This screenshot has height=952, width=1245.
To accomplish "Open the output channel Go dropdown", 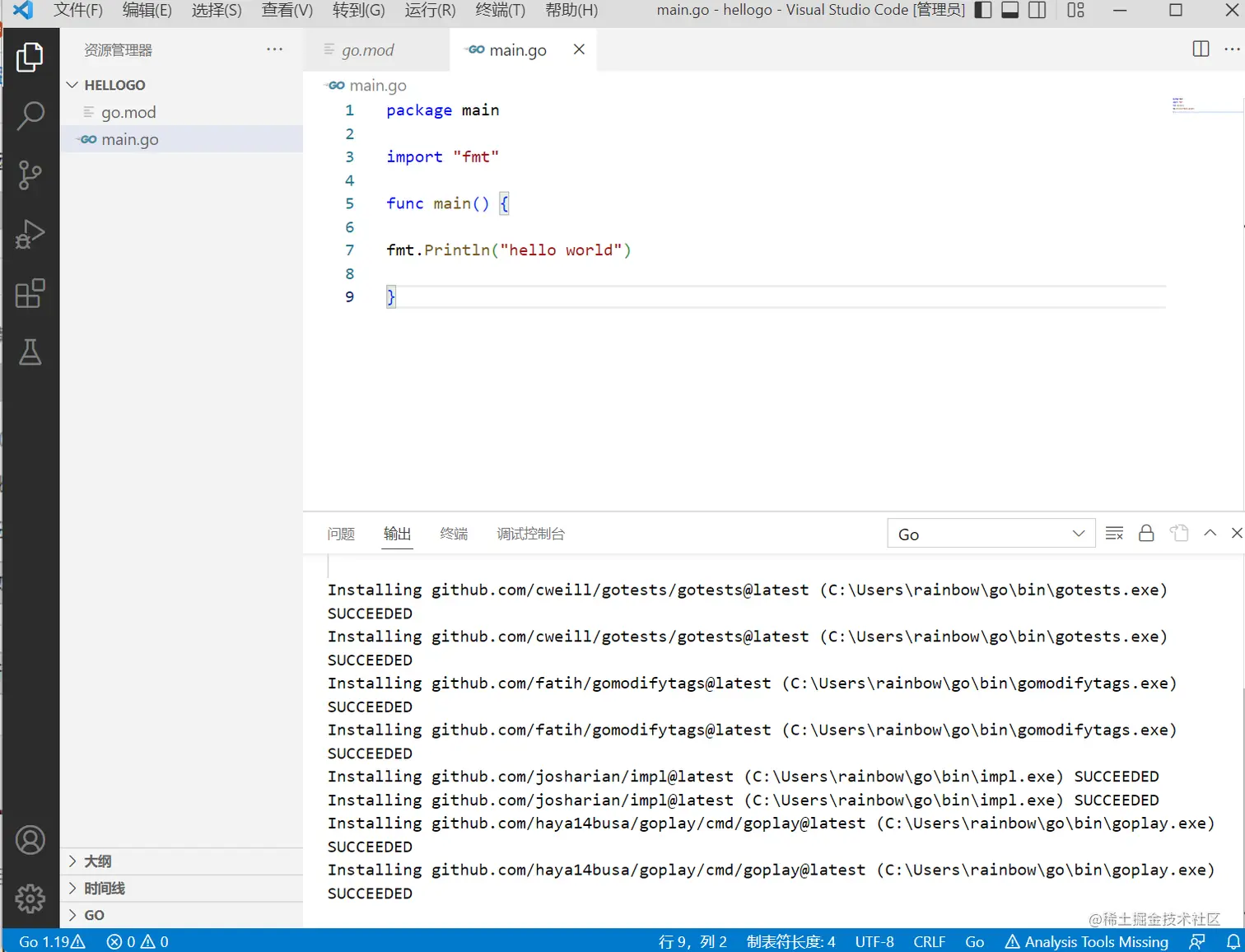I will [x=991, y=534].
